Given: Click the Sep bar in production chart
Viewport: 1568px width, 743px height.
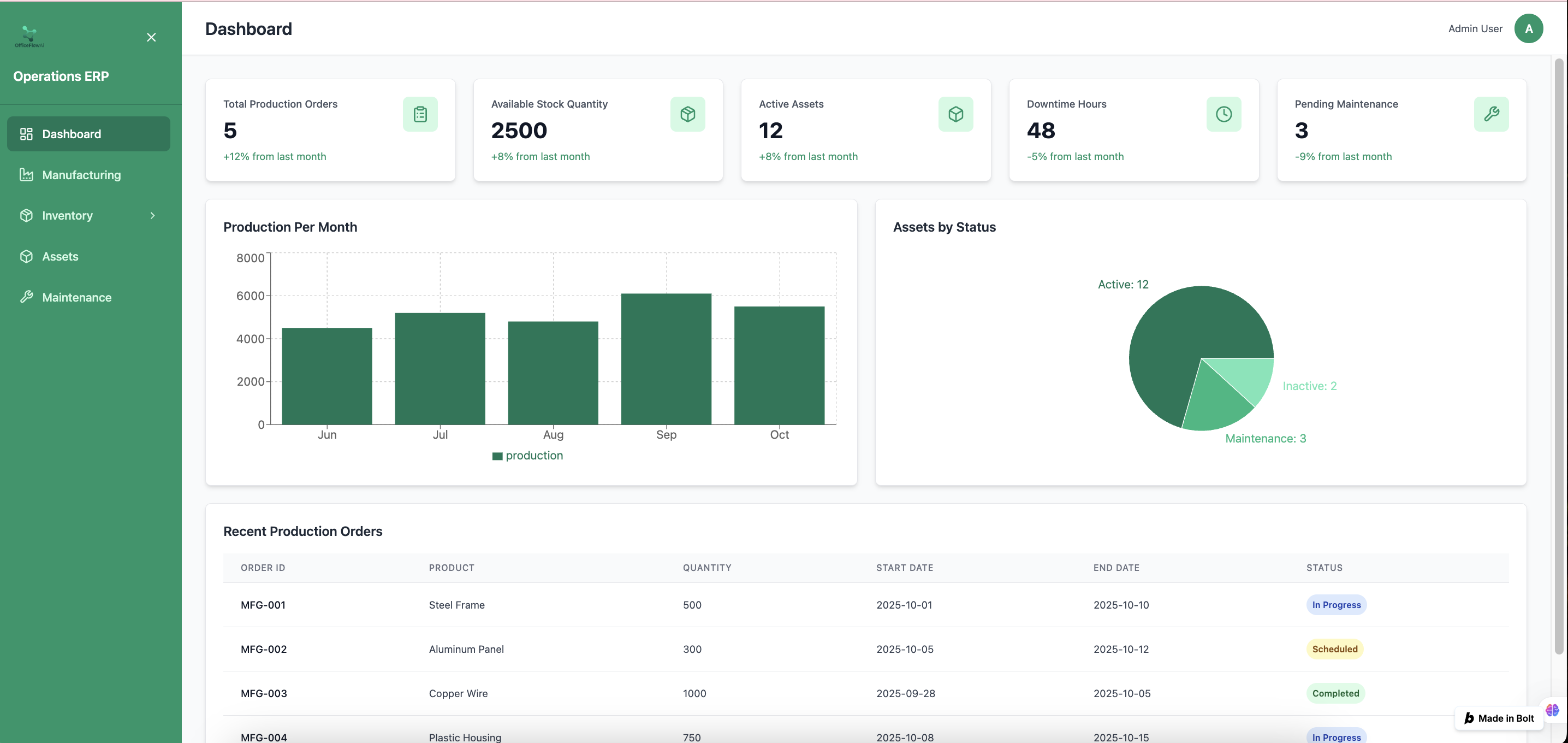Looking at the screenshot, I should click(666, 359).
